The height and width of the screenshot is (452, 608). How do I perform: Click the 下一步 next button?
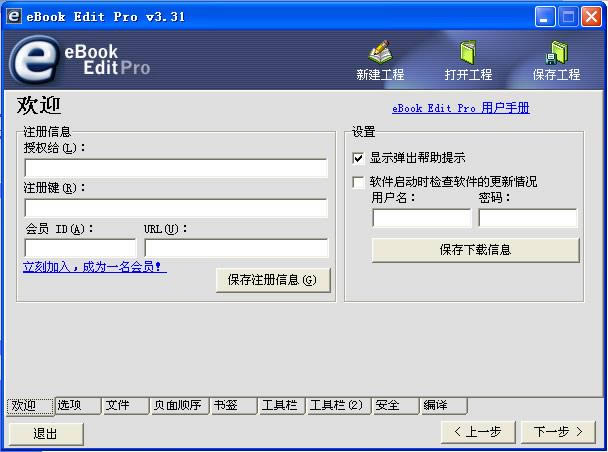[558, 432]
